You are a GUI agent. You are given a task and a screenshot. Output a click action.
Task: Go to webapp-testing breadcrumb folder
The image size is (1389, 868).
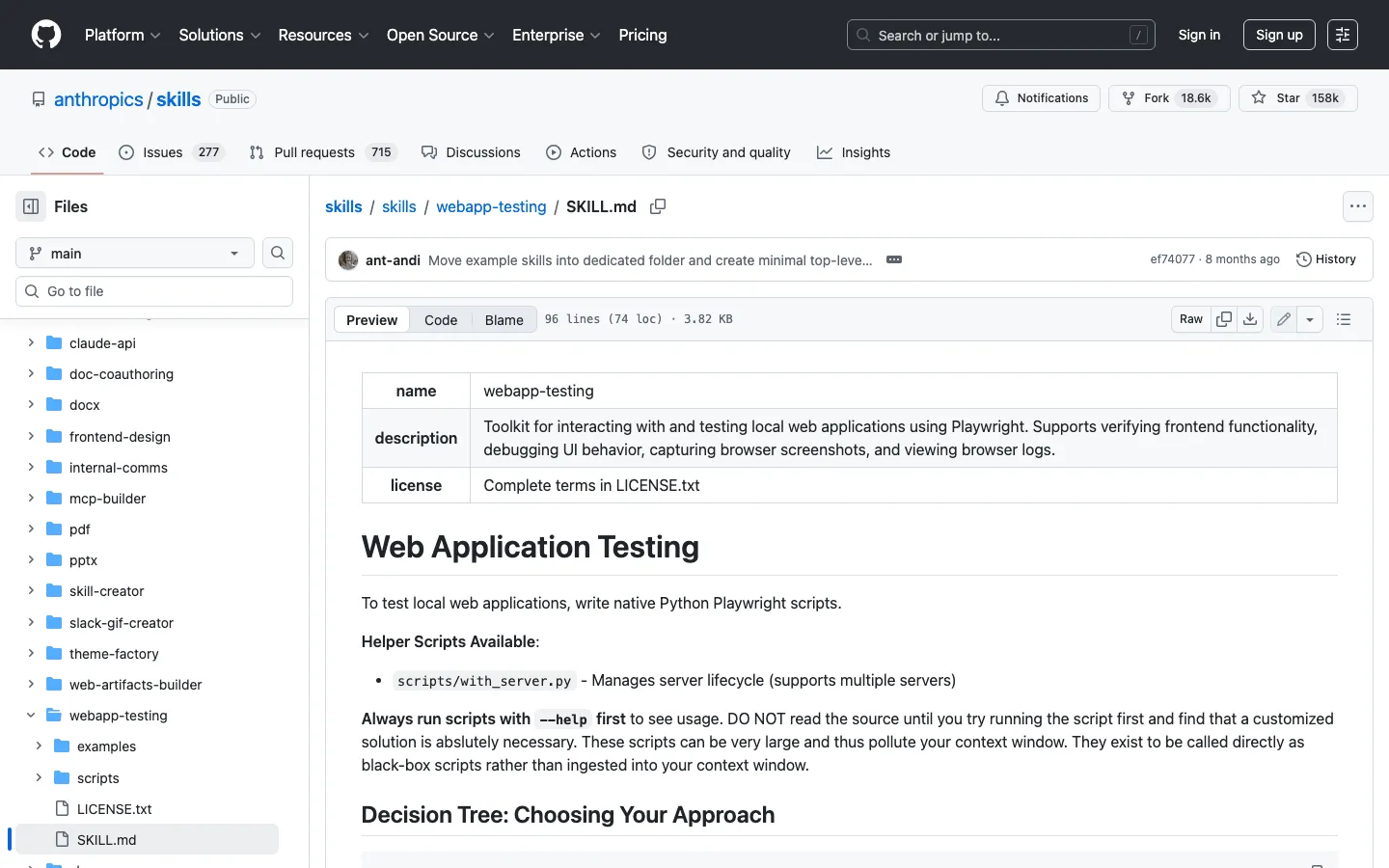point(491,206)
